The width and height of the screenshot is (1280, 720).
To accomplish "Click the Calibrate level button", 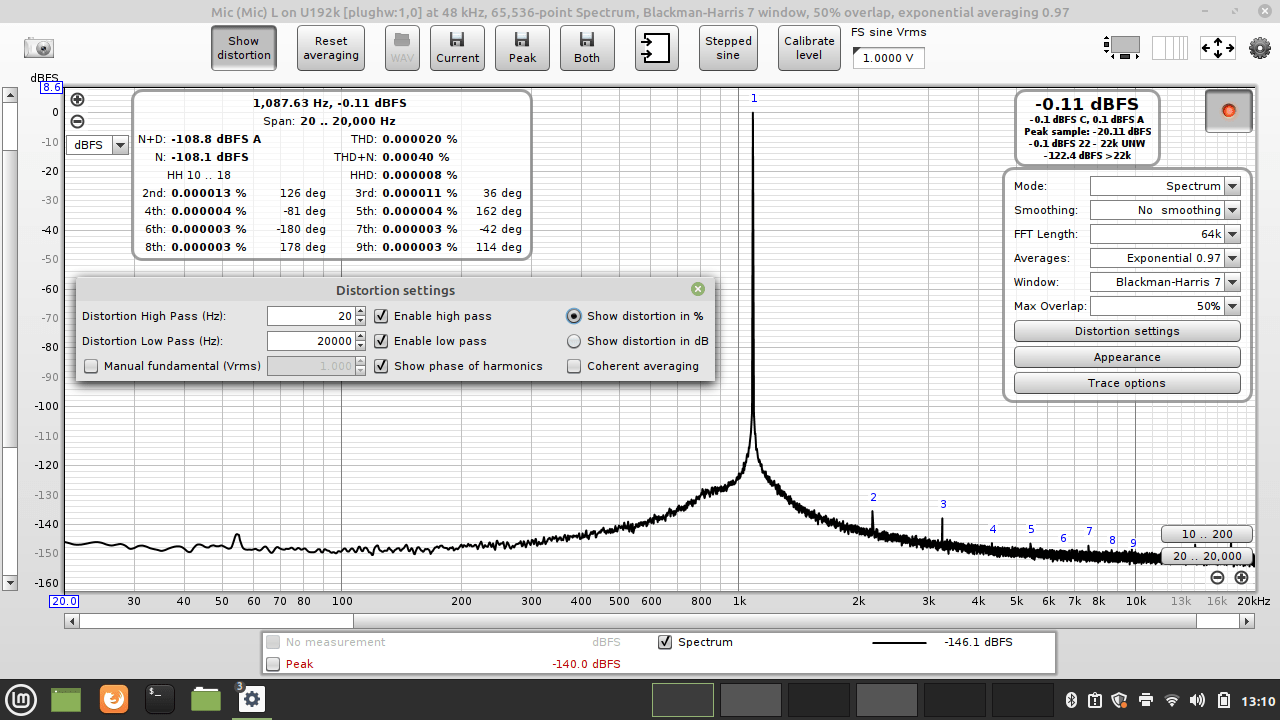I will point(809,48).
